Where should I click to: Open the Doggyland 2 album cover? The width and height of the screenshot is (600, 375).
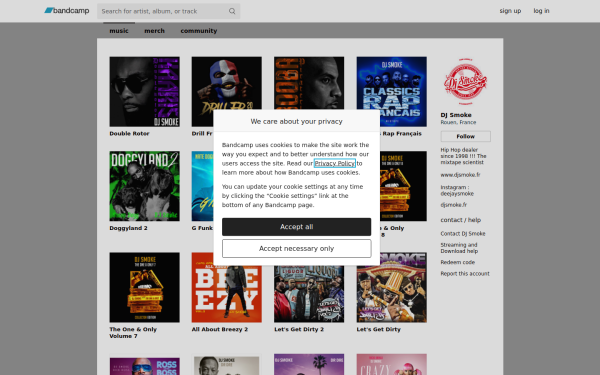(x=145, y=186)
